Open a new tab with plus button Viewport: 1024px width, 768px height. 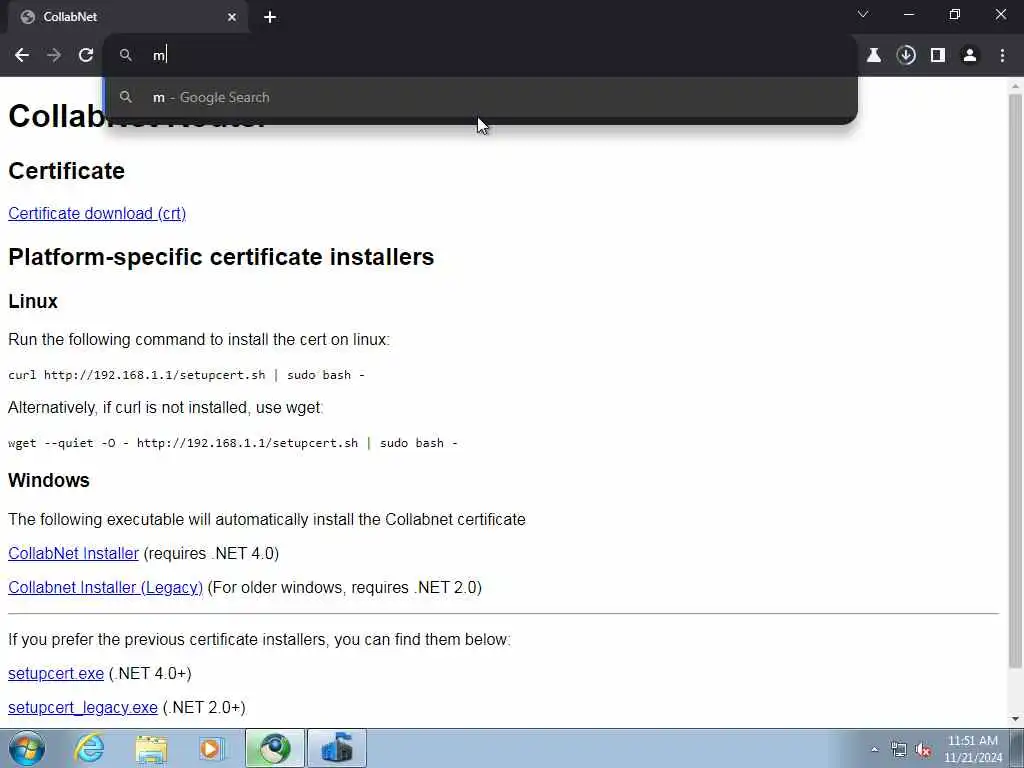pyautogui.click(x=270, y=17)
